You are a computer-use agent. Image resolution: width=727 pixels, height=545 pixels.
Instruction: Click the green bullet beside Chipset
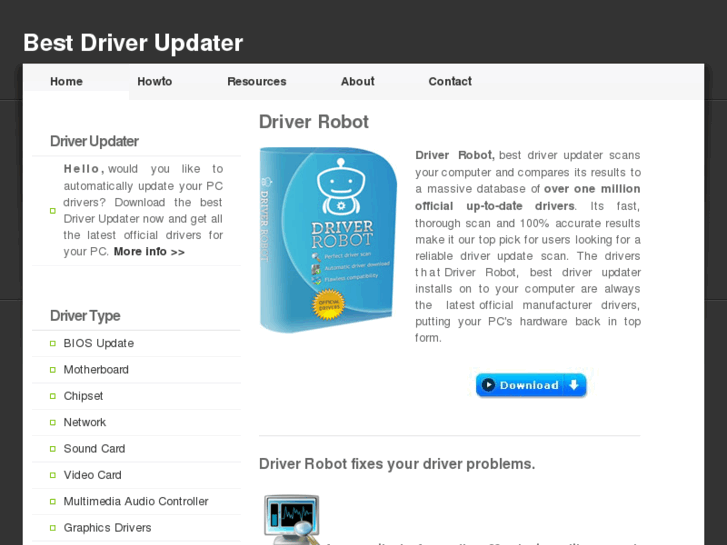point(53,397)
